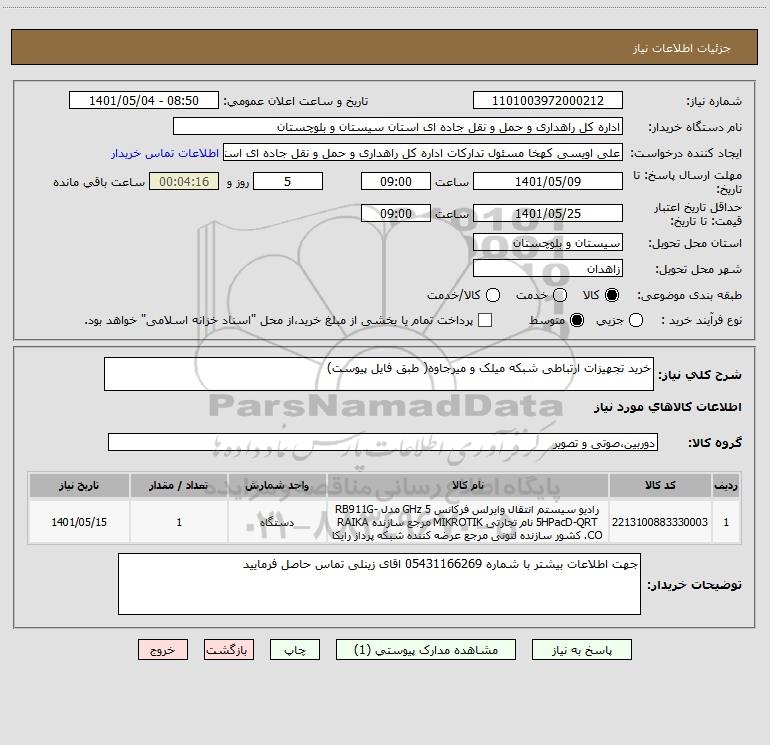Viewport: 770px width, 745px height.
Task: Click the response deadline date 1401/05/09 field
Action: (x=548, y=182)
